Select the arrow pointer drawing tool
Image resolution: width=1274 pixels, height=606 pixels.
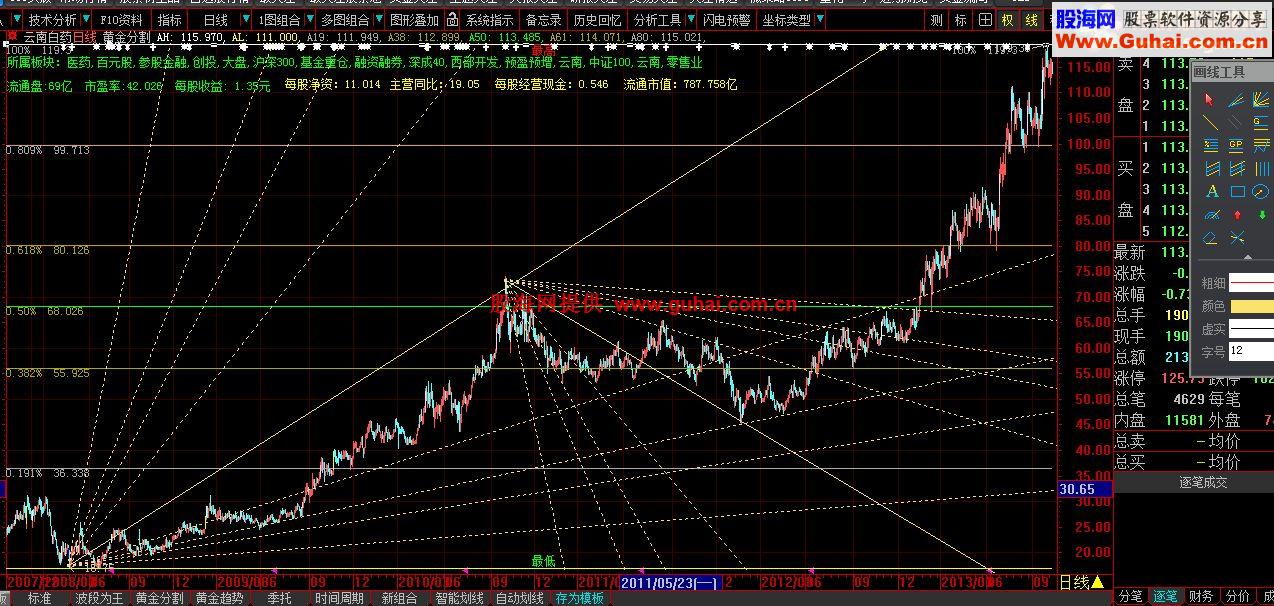(x=1209, y=100)
